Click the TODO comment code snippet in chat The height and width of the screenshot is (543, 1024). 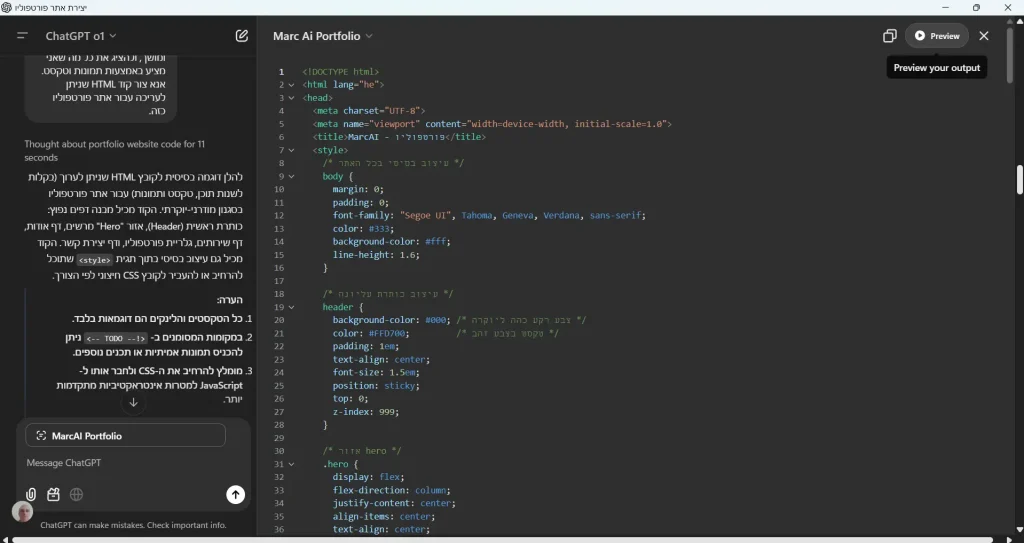tap(116, 338)
